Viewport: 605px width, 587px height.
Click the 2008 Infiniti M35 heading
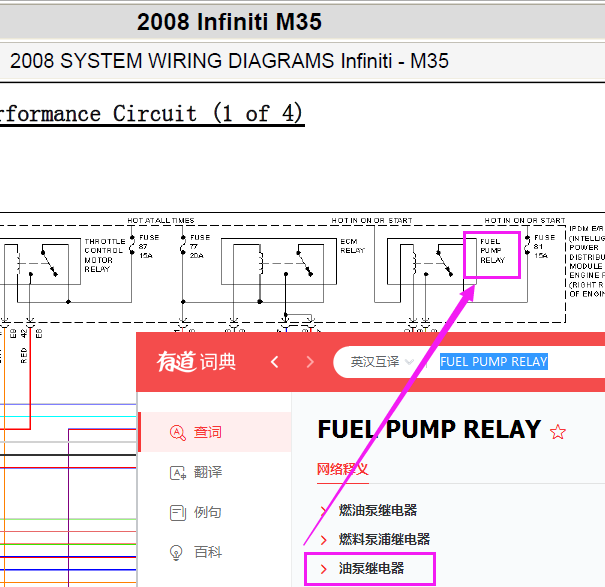pyautogui.click(x=229, y=22)
